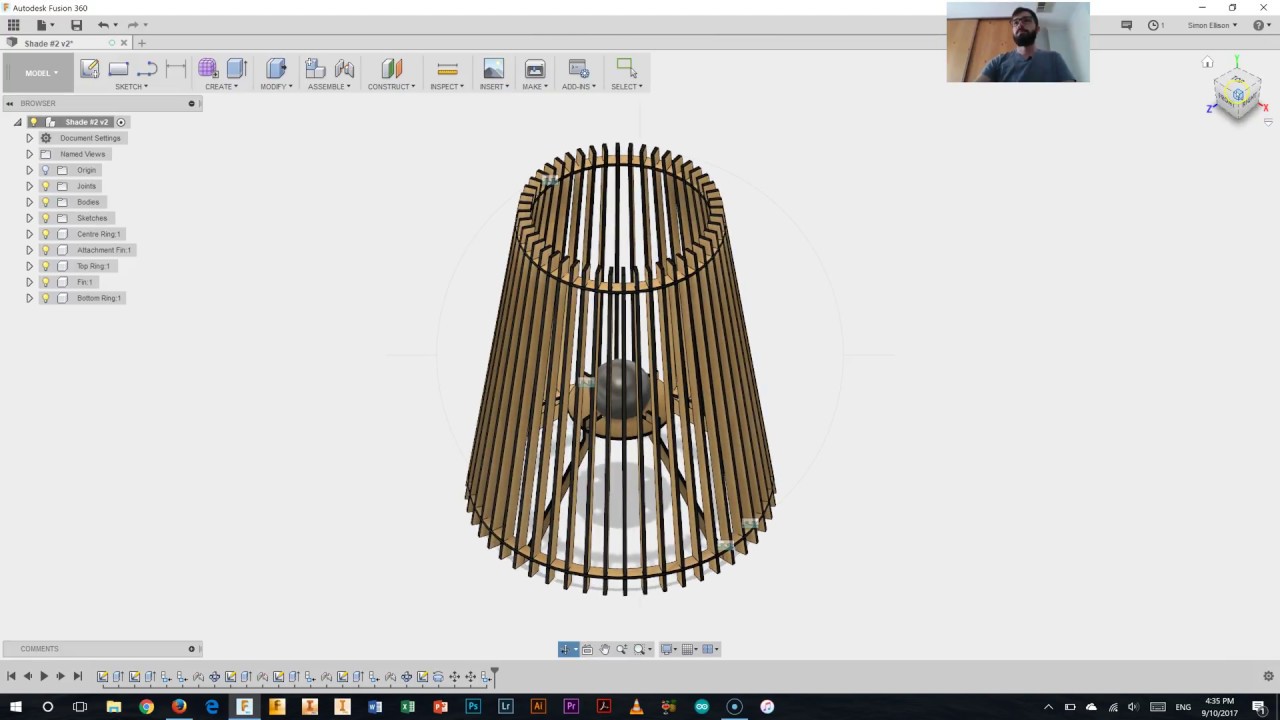The height and width of the screenshot is (720, 1280).
Task: Select the Fillet sketch tool
Action: tap(147, 68)
